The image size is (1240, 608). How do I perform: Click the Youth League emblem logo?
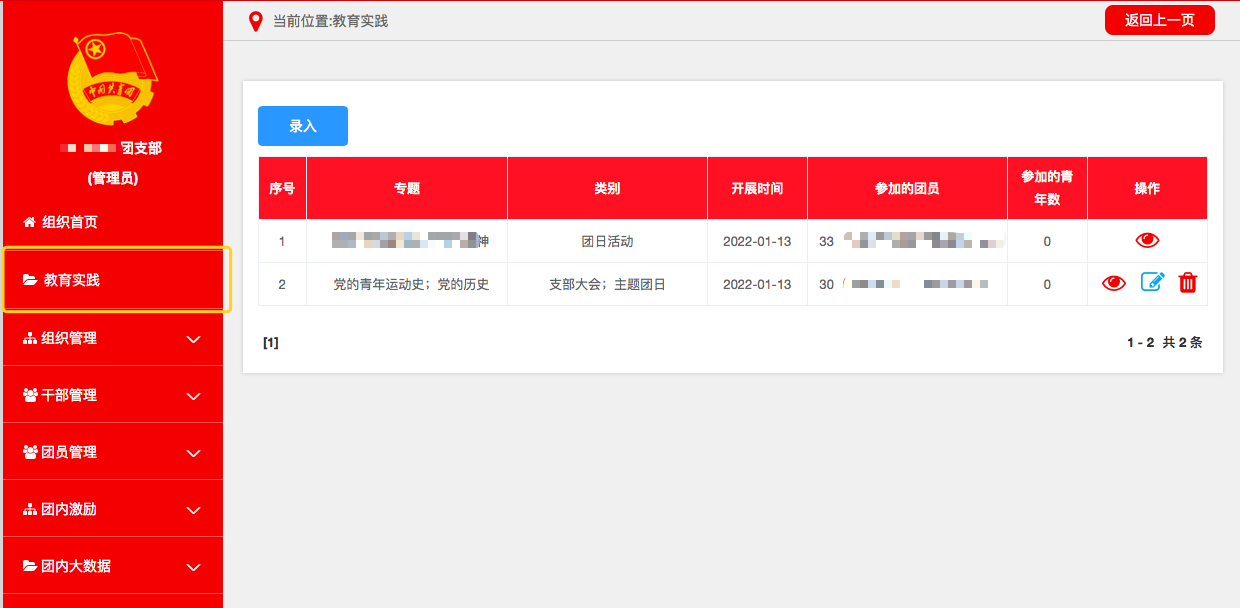pyautogui.click(x=113, y=79)
